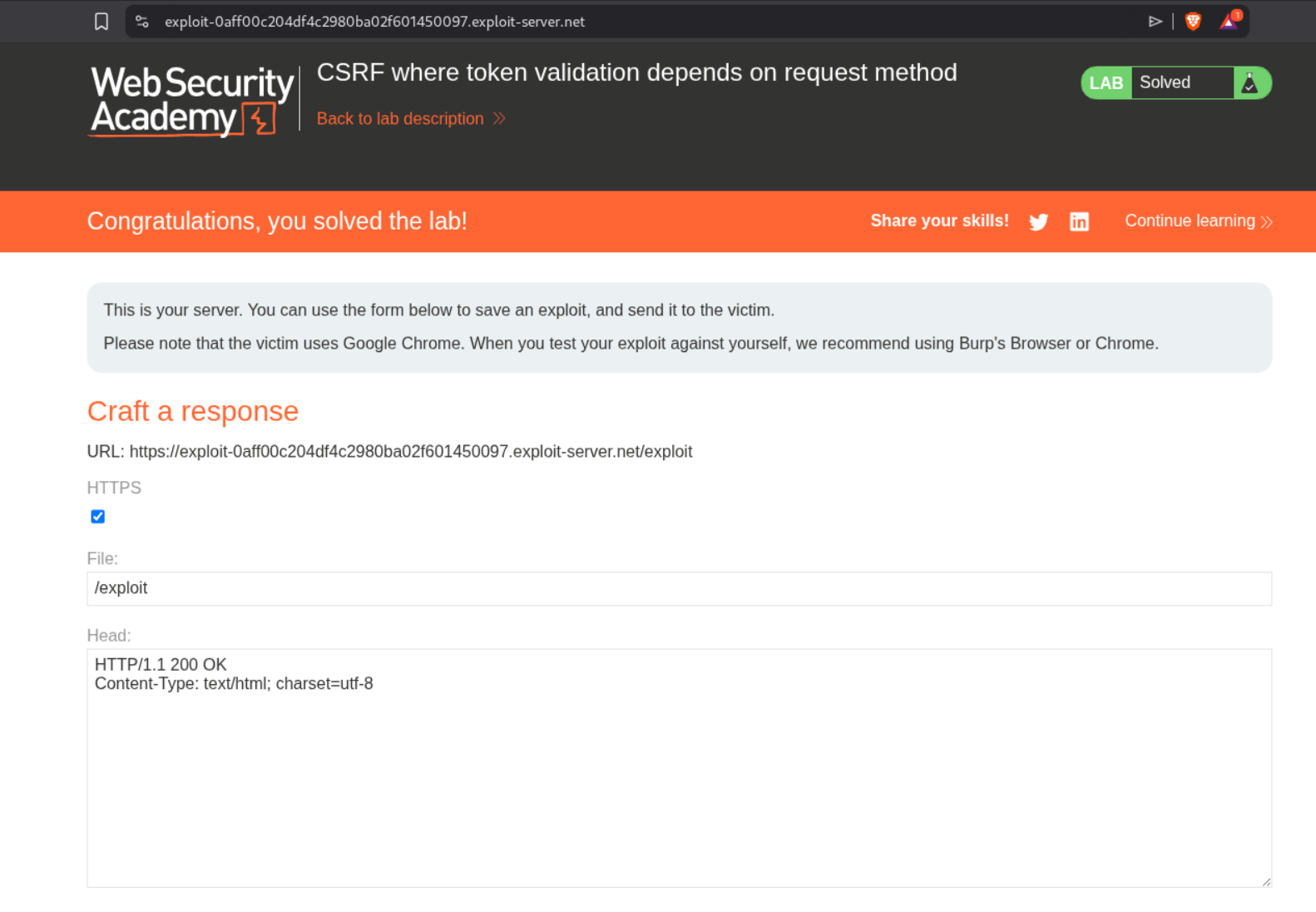Click the double chevron after Continue learning
The width and height of the screenshot is (1316, 912).
(1266, 221)
